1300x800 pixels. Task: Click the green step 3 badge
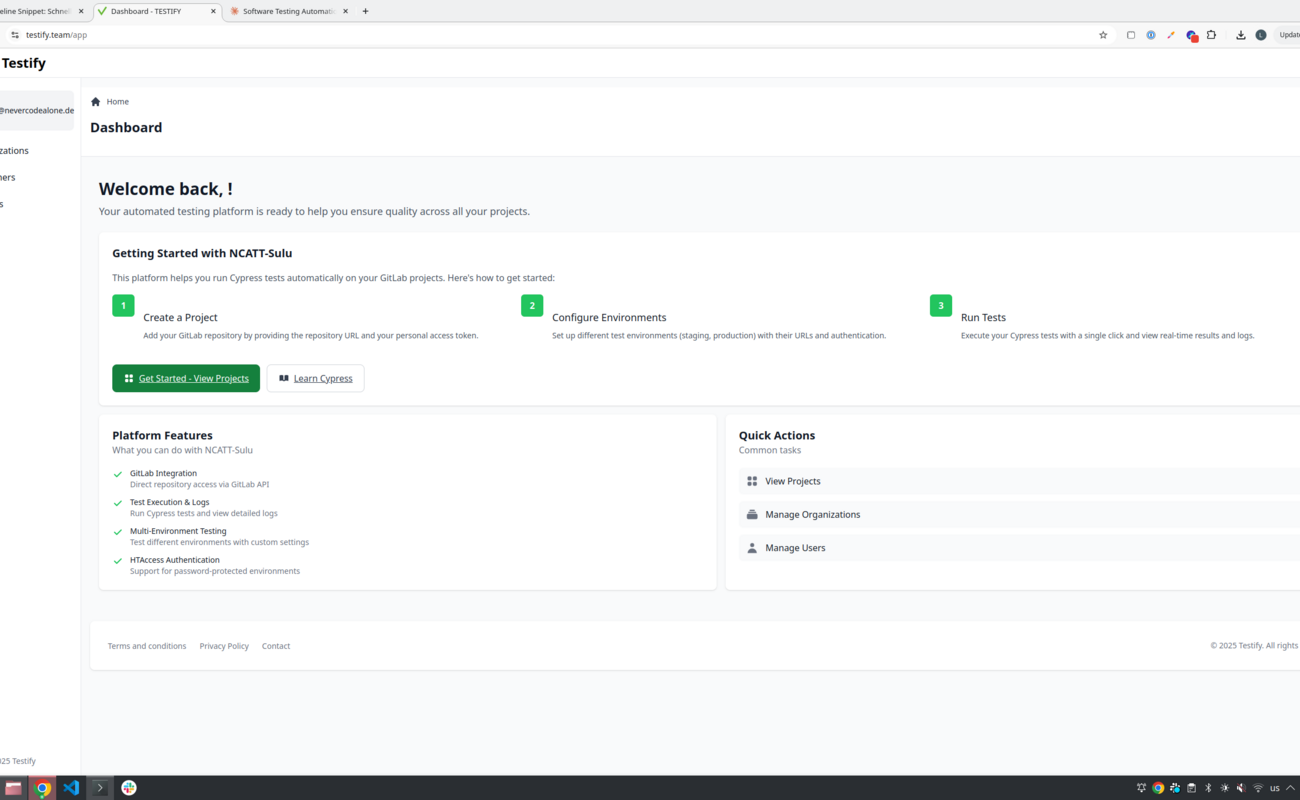pos(941,305)
